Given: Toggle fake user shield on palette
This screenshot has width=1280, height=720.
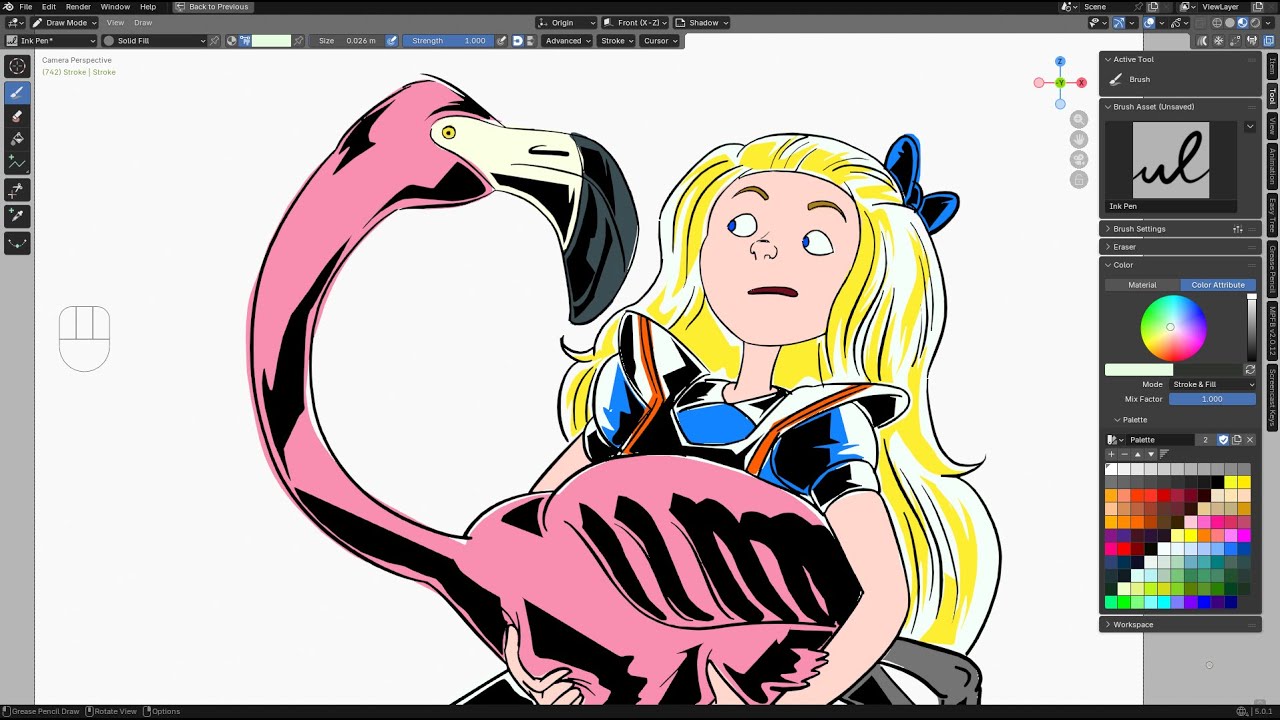Looking at the screenshot, I should tap(1223, 440).
